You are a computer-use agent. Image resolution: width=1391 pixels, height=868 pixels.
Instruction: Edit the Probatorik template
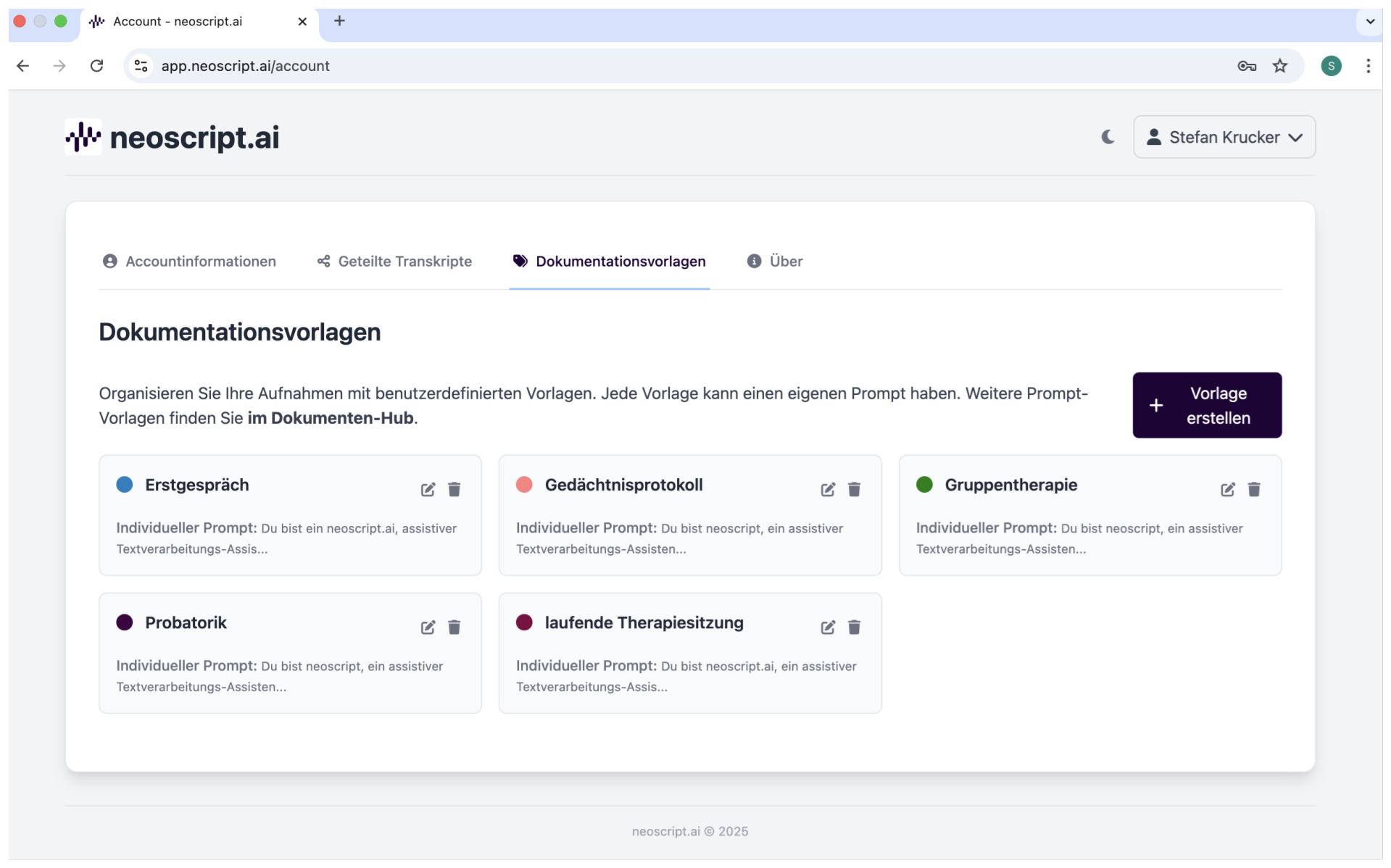coord(428,627)
